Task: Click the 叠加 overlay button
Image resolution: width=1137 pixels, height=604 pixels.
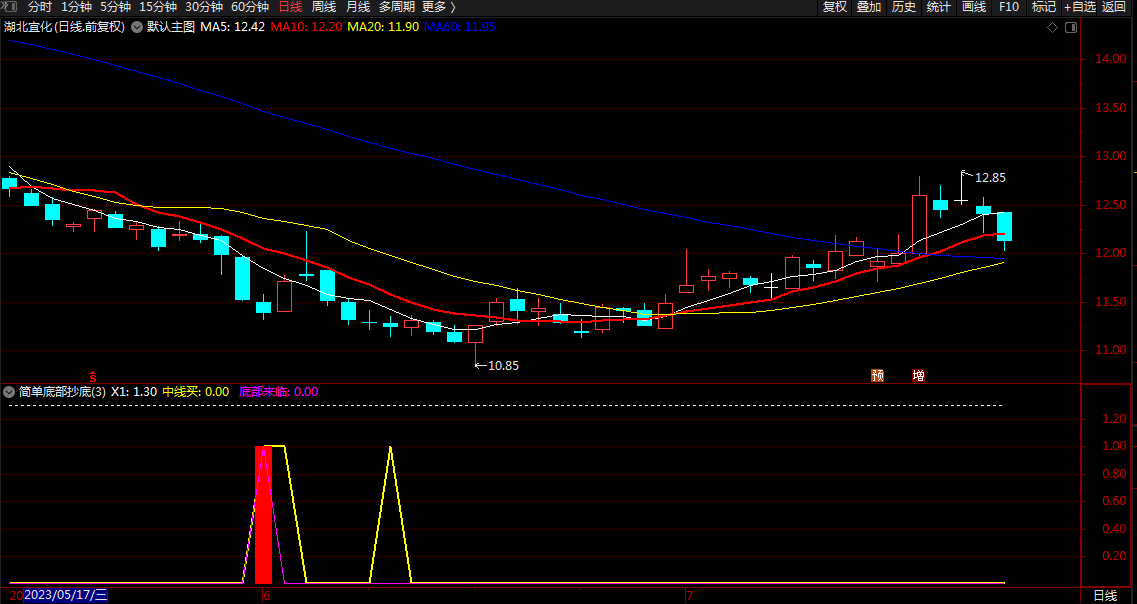Action: click(x=869, y=7)
